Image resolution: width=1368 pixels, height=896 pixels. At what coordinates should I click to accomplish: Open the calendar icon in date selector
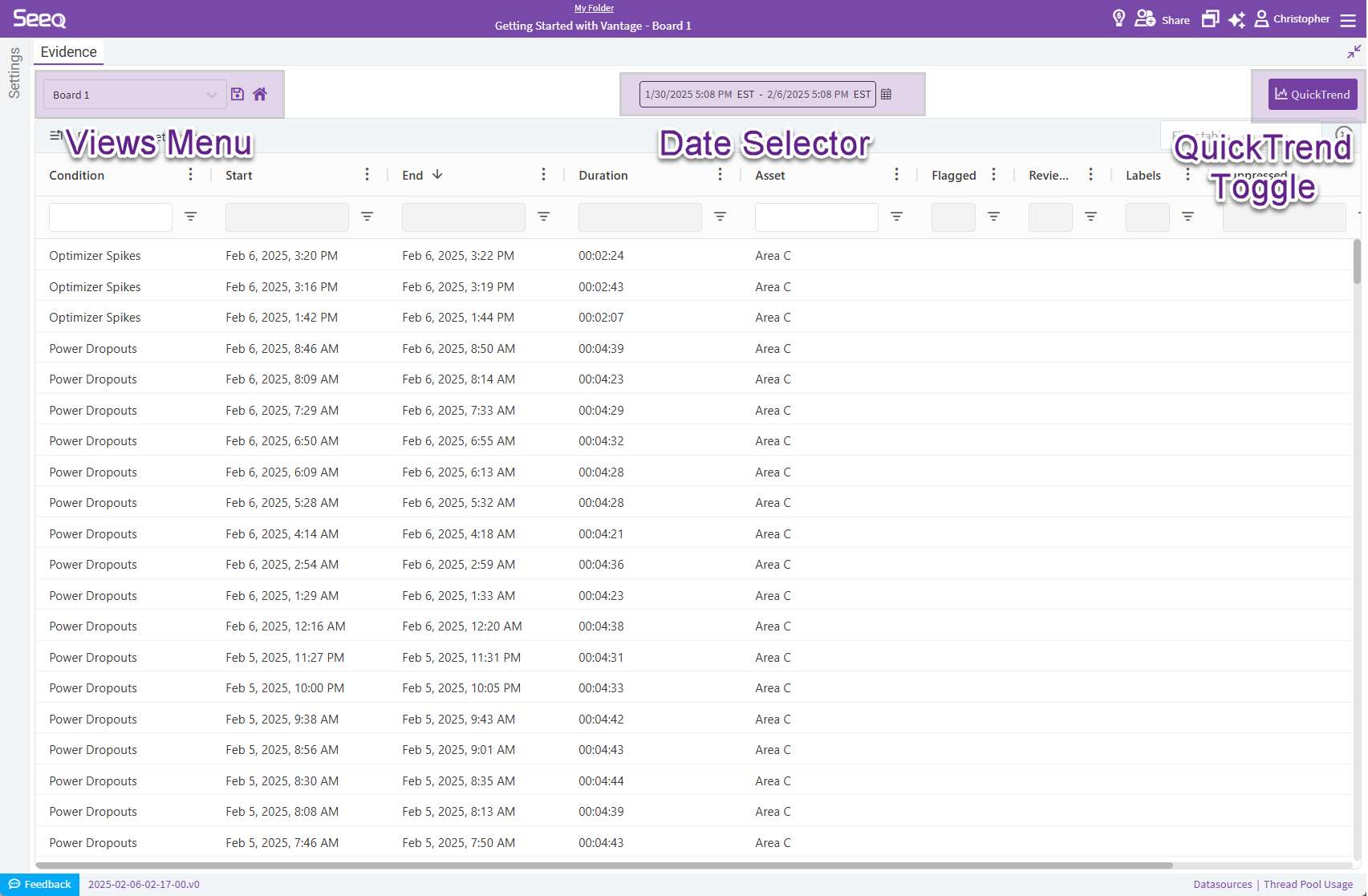pyautogui.click(x=886, y=94)
